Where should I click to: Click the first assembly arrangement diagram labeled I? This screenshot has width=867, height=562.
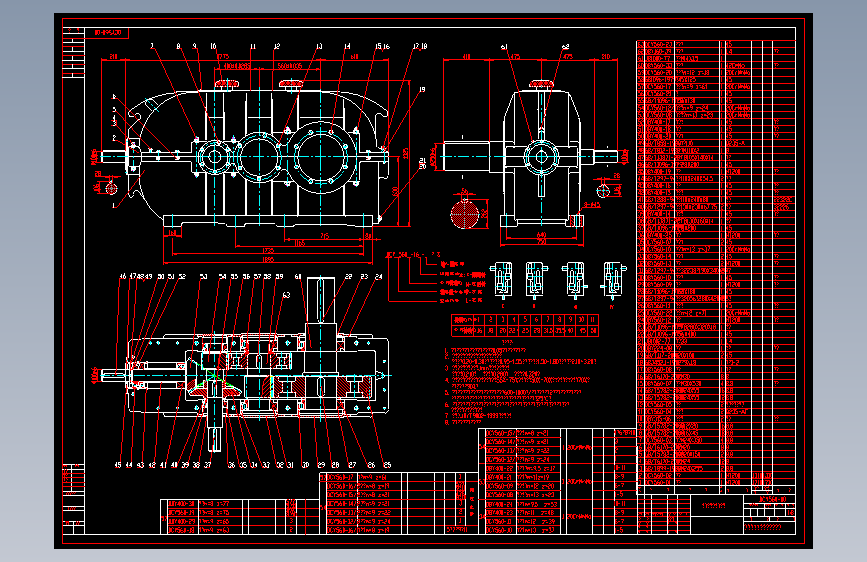pos(503,280)
